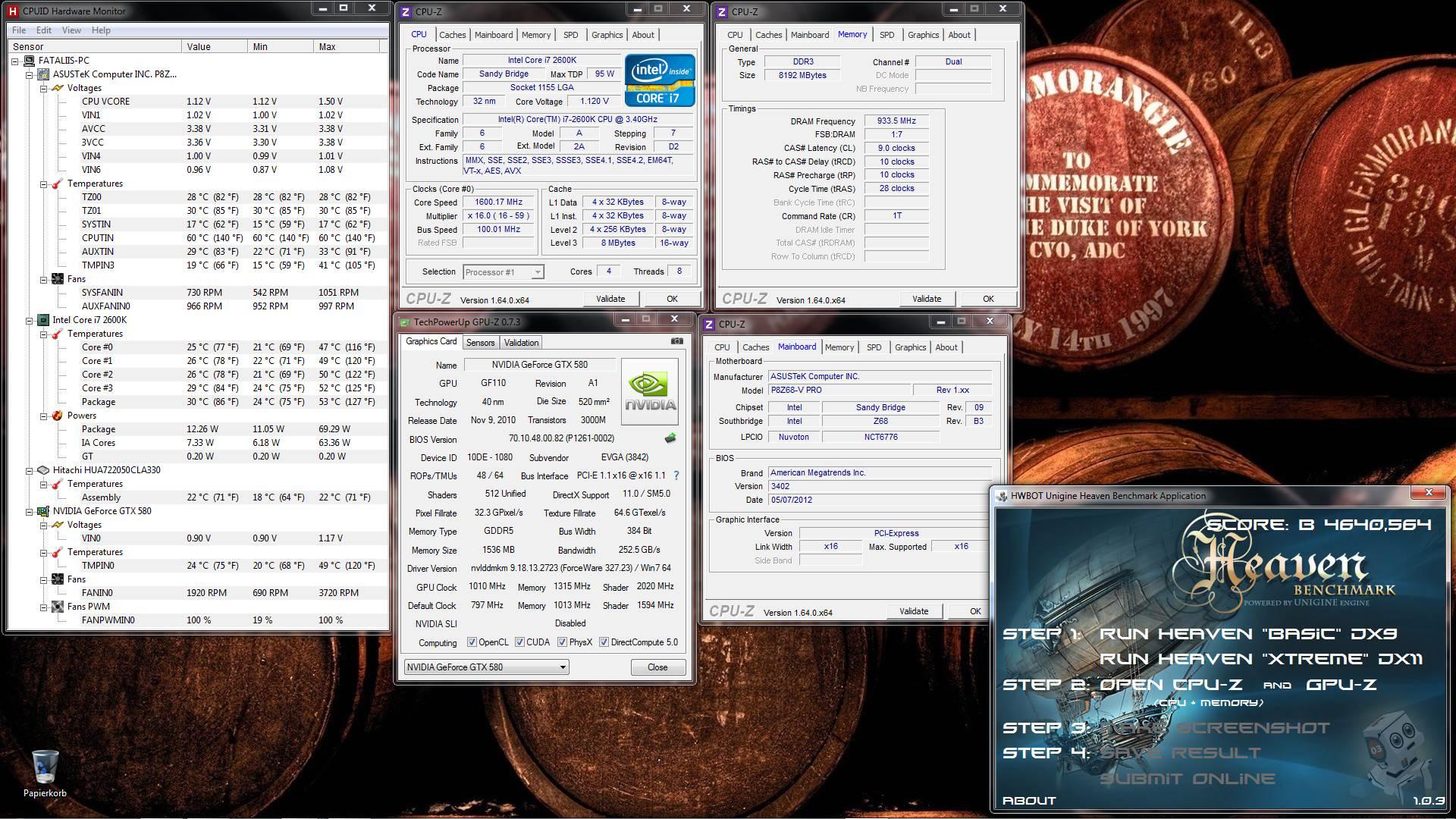Viewport: 1456px width, 819px height.
Task: Select the CPU VCORE row
Action: pos(197,102)
